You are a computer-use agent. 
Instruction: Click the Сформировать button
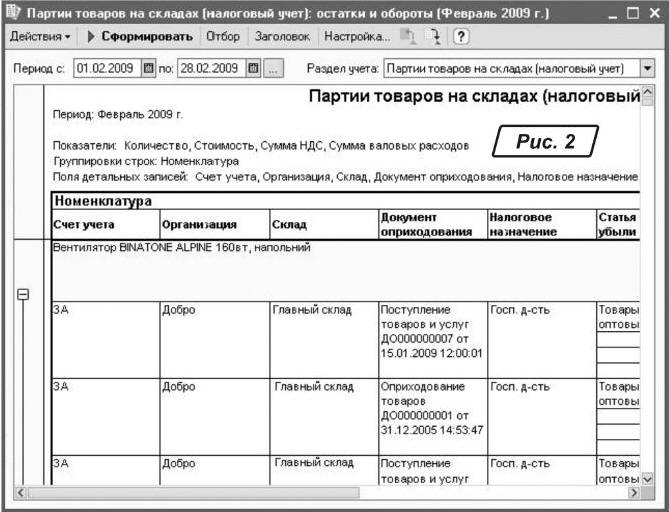tap(140, 37)
